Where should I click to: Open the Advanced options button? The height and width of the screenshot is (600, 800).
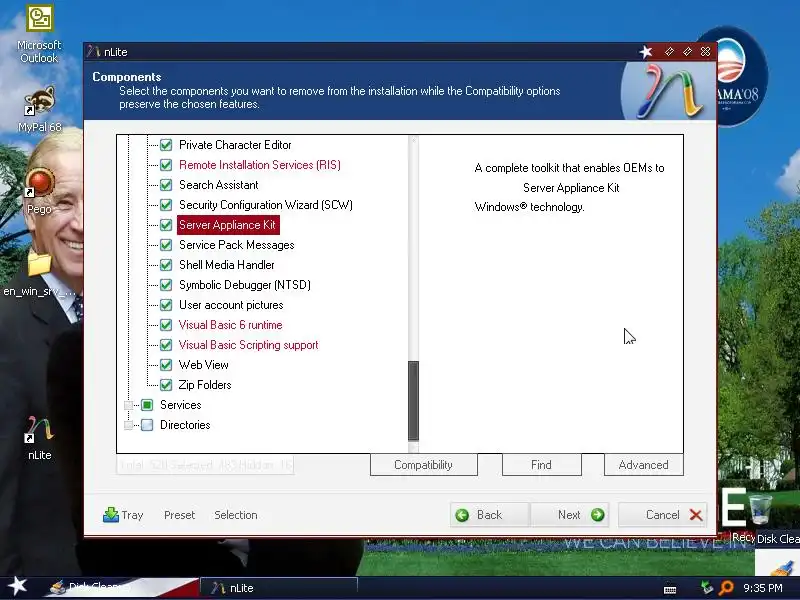click(x=643, y=465)
